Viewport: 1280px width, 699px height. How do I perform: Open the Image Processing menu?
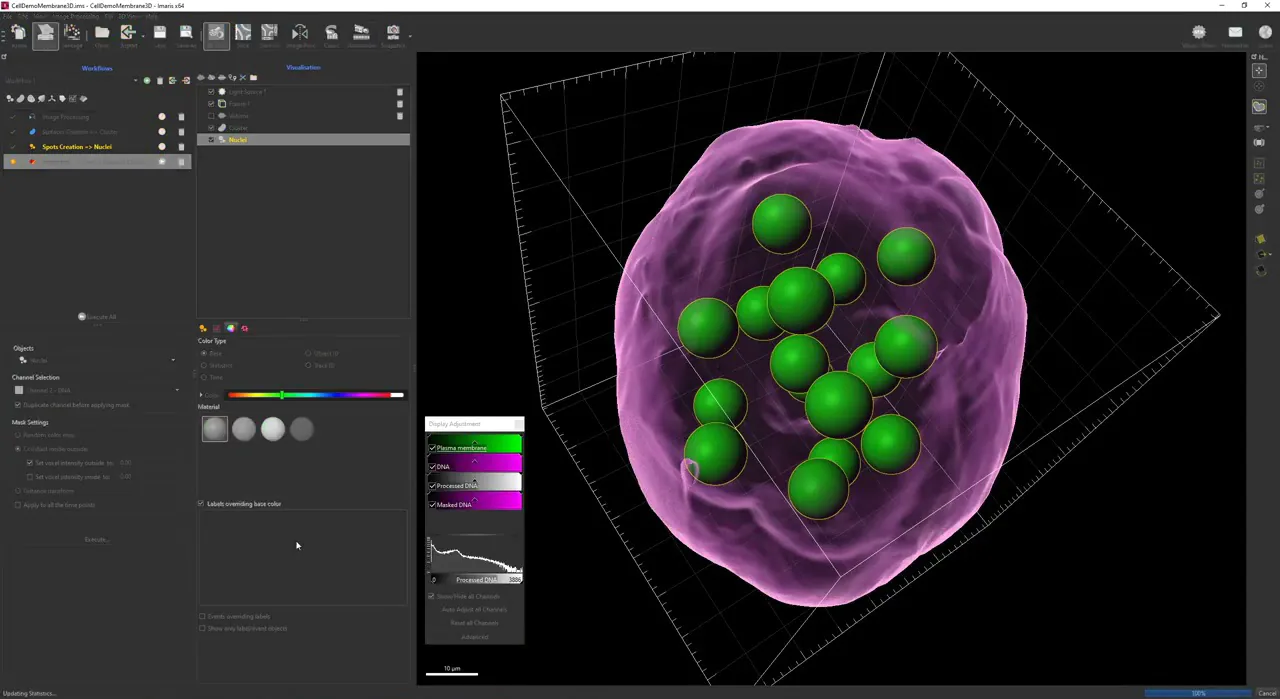[x=74, y=17]
